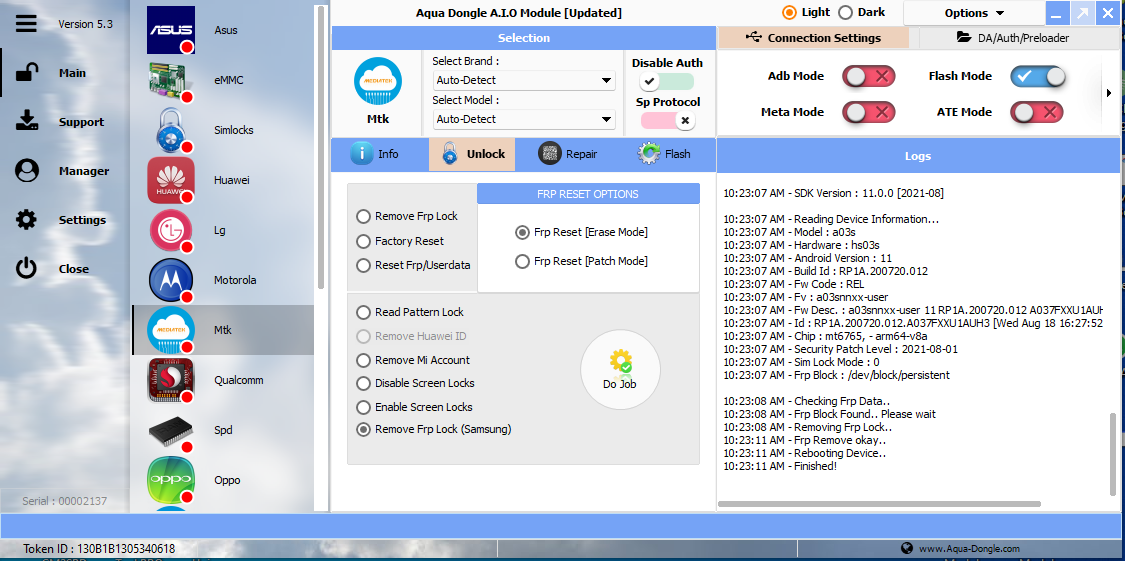Screen dimensions: 1125x561
Task: Select the Remove Frp Lock option
Action: (407, 216)
